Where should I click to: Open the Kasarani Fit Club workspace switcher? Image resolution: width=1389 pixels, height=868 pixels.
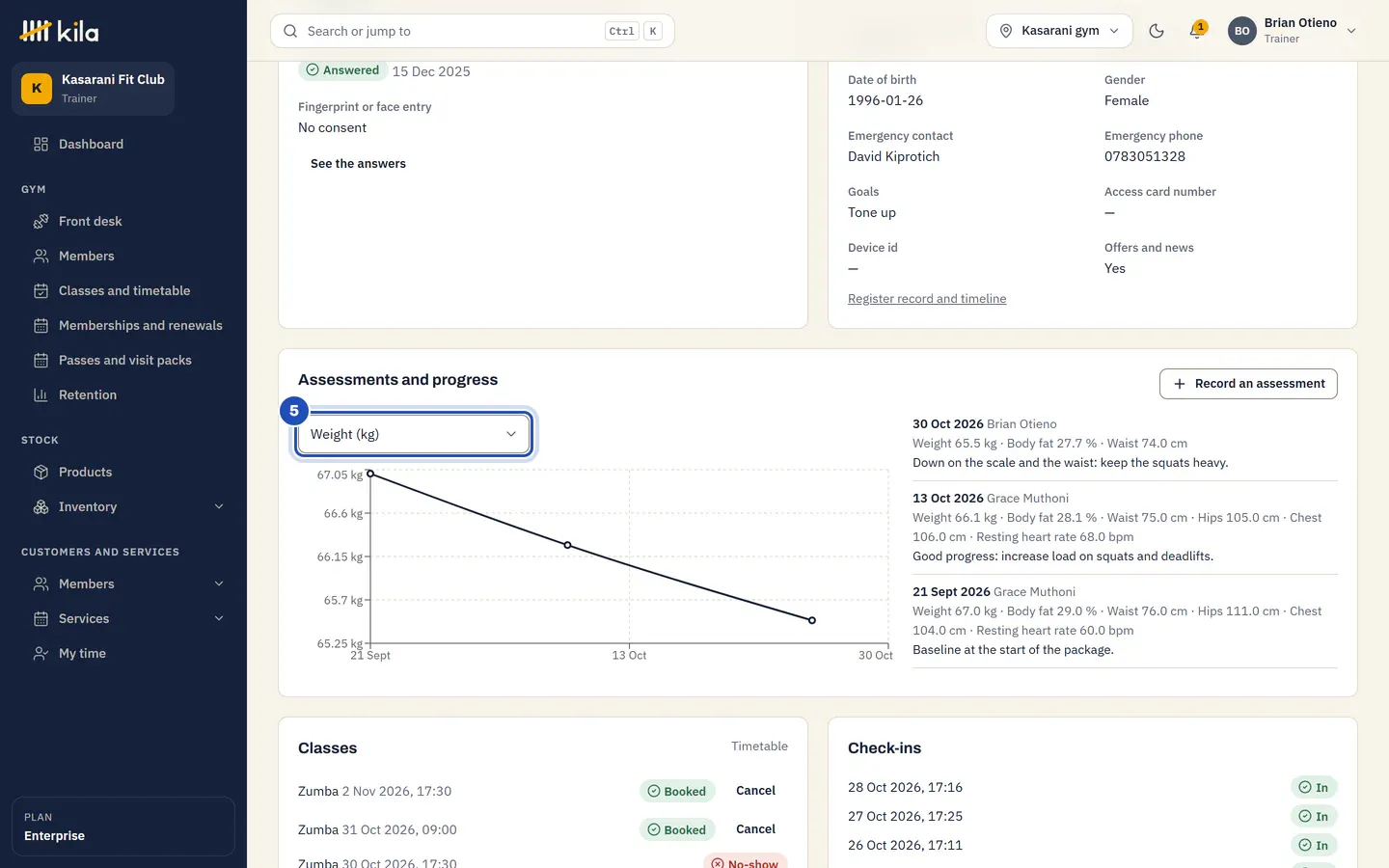[x=93, y=89]
